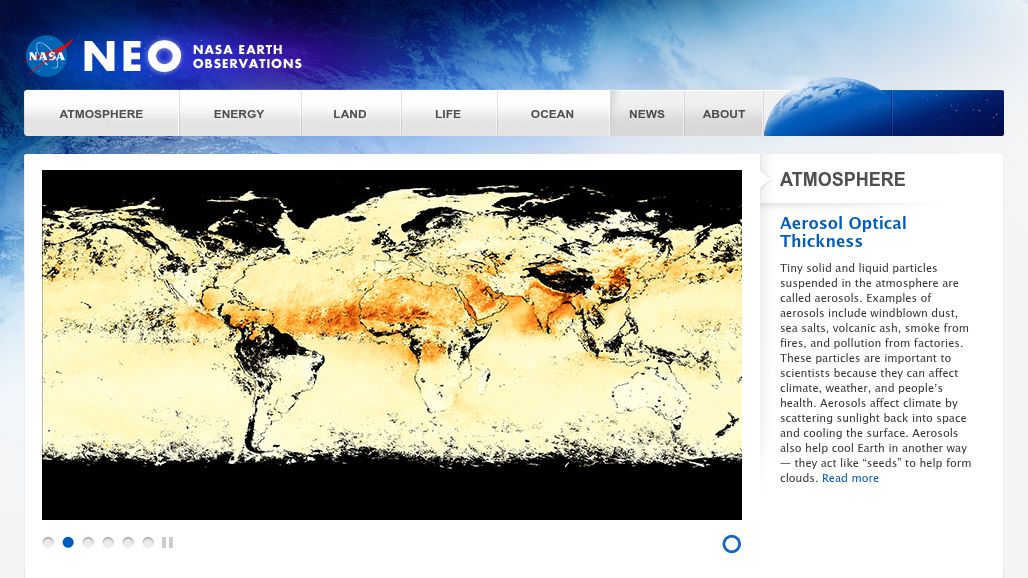Click the Read more link
1028x578 pixels.
click(850, 479)
